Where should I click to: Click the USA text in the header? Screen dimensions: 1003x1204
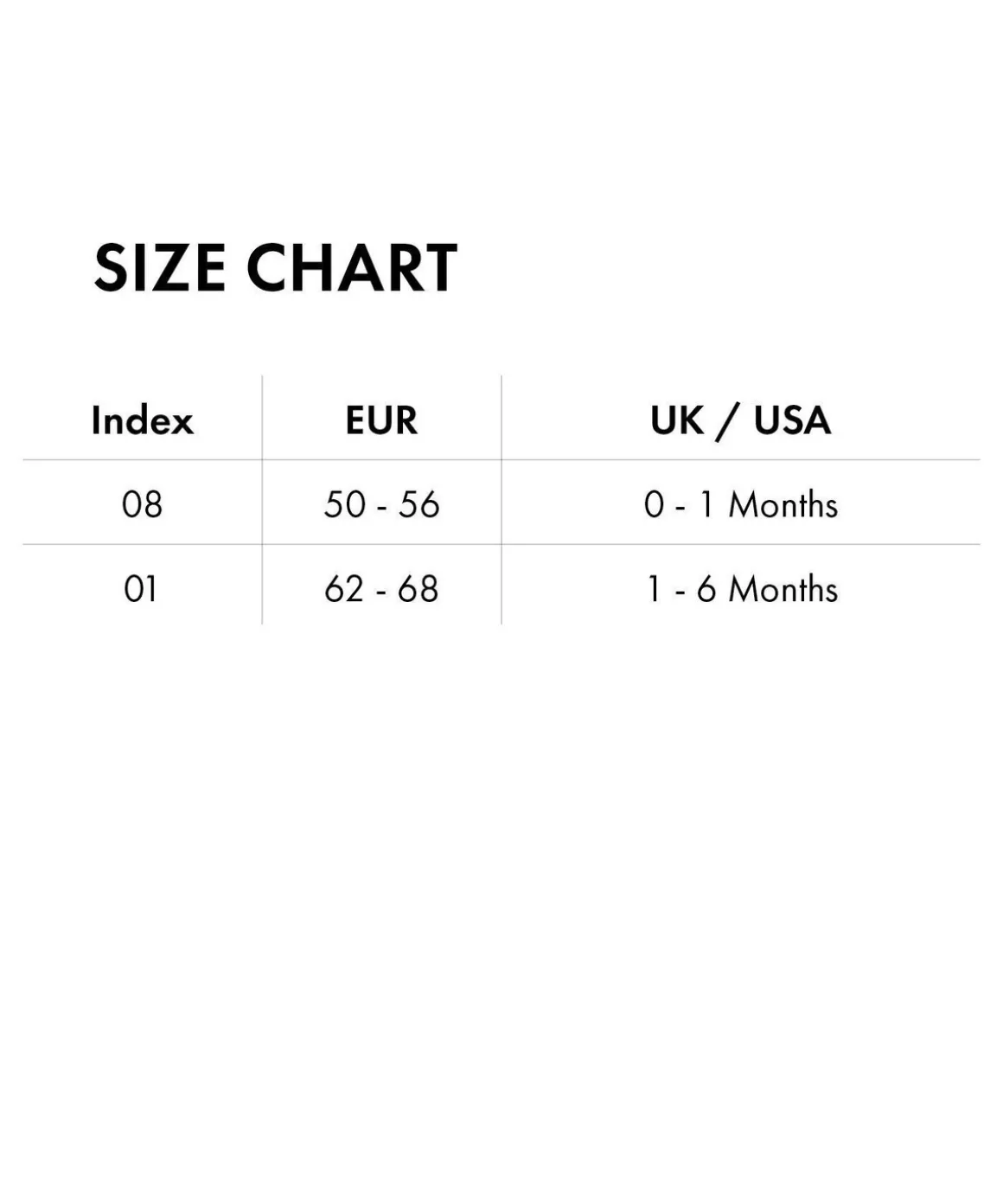(792, 421)
